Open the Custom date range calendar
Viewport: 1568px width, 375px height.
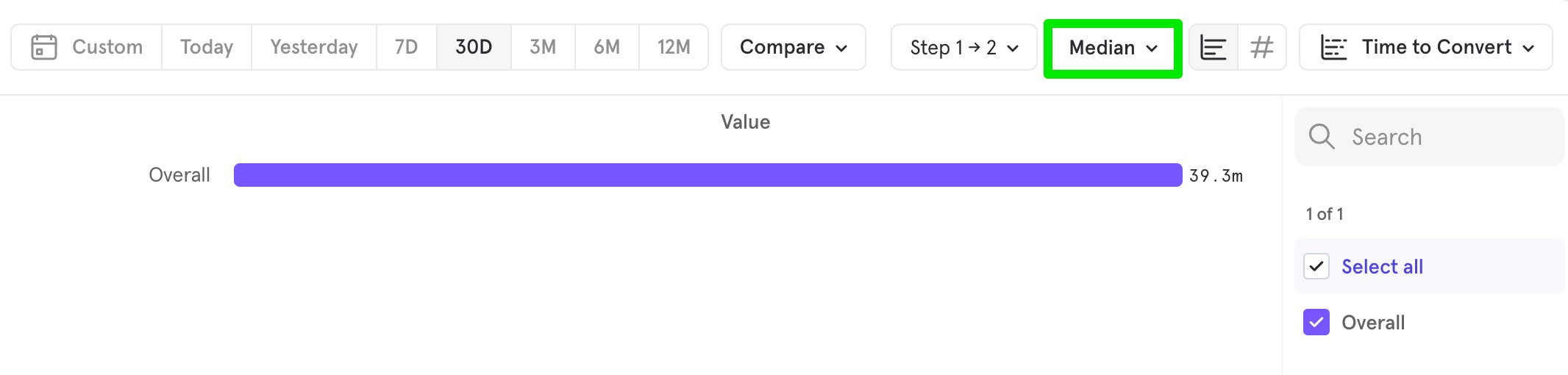87,47
